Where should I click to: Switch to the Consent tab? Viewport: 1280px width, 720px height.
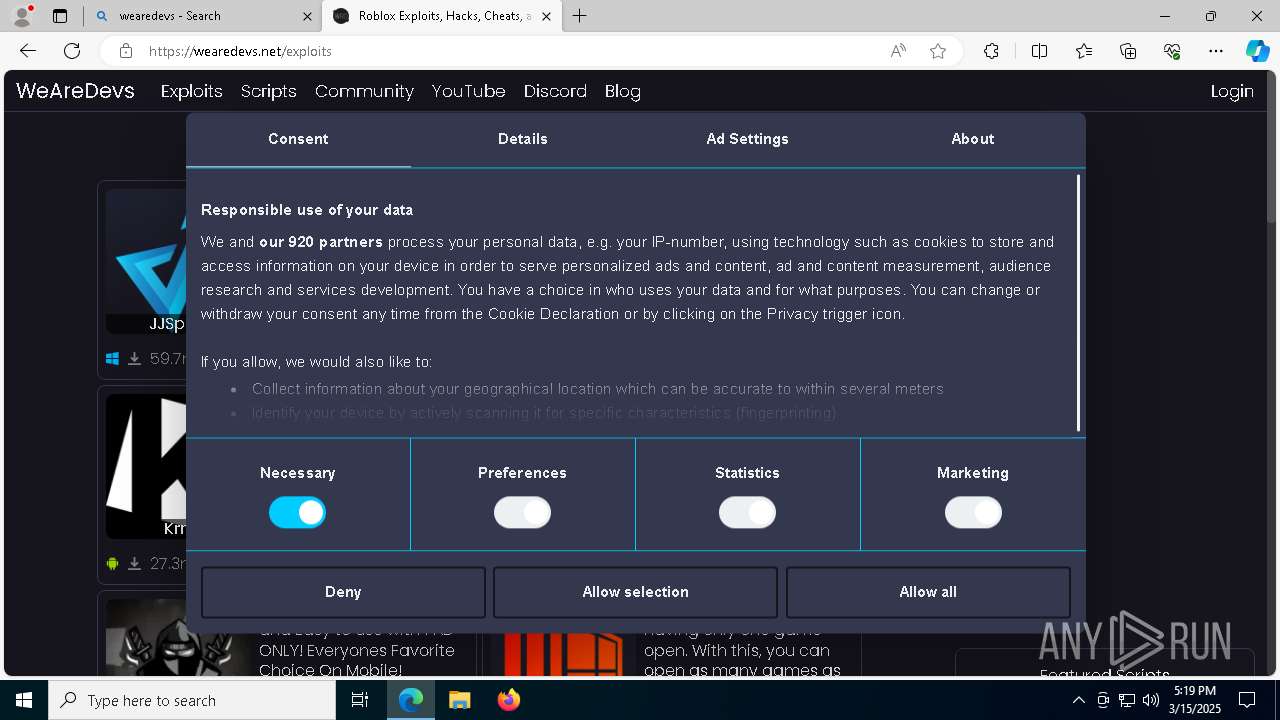point(298,139)
